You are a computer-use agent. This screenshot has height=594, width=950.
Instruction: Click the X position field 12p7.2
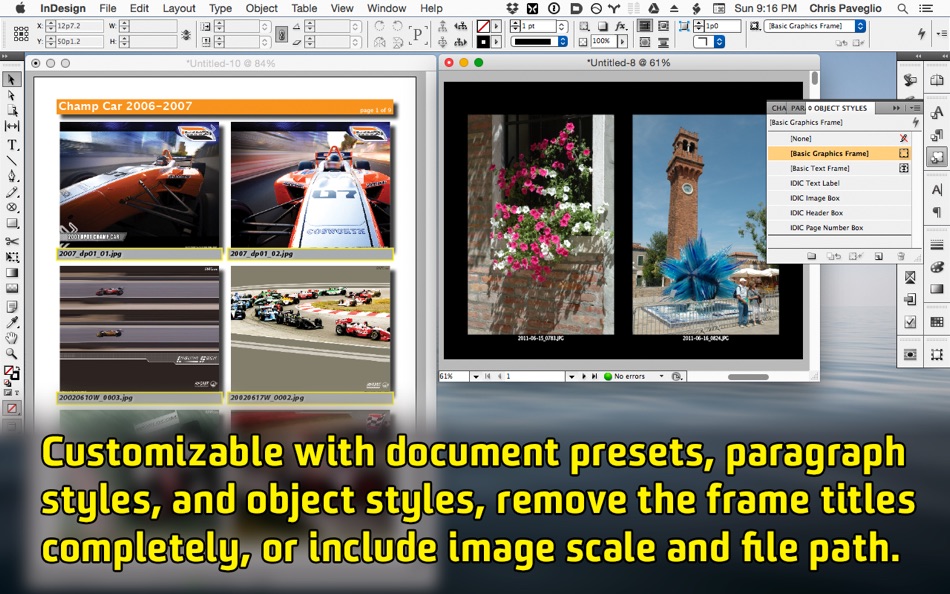pos(79,26)
